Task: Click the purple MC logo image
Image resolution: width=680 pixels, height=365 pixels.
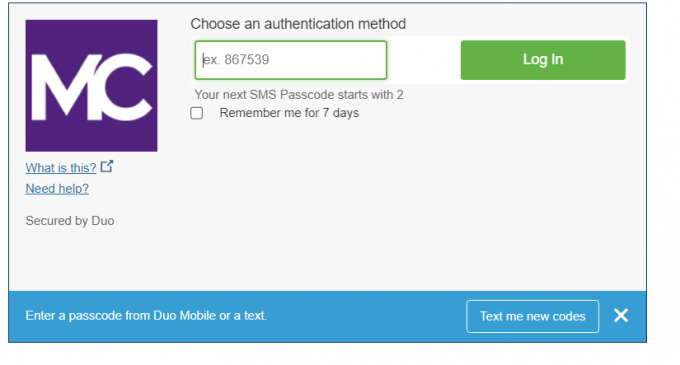Action: (x=91, y=85)
